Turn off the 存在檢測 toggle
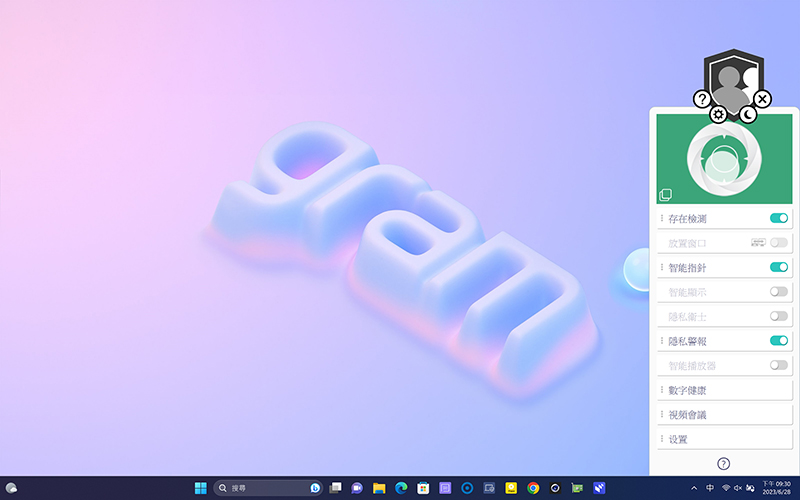This screenshot has width=800, height=500. [x=778, y=218]
